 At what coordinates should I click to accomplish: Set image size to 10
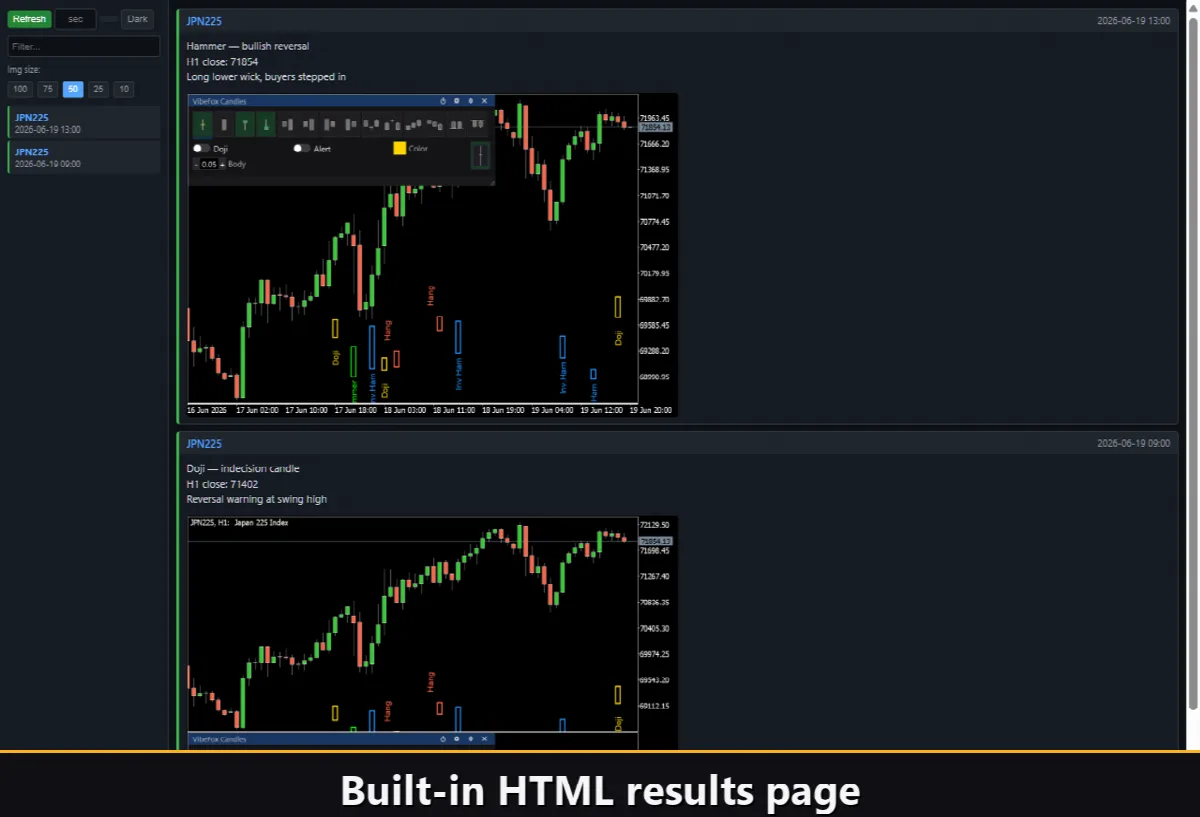pyautogui.click(x=123, y=89)
